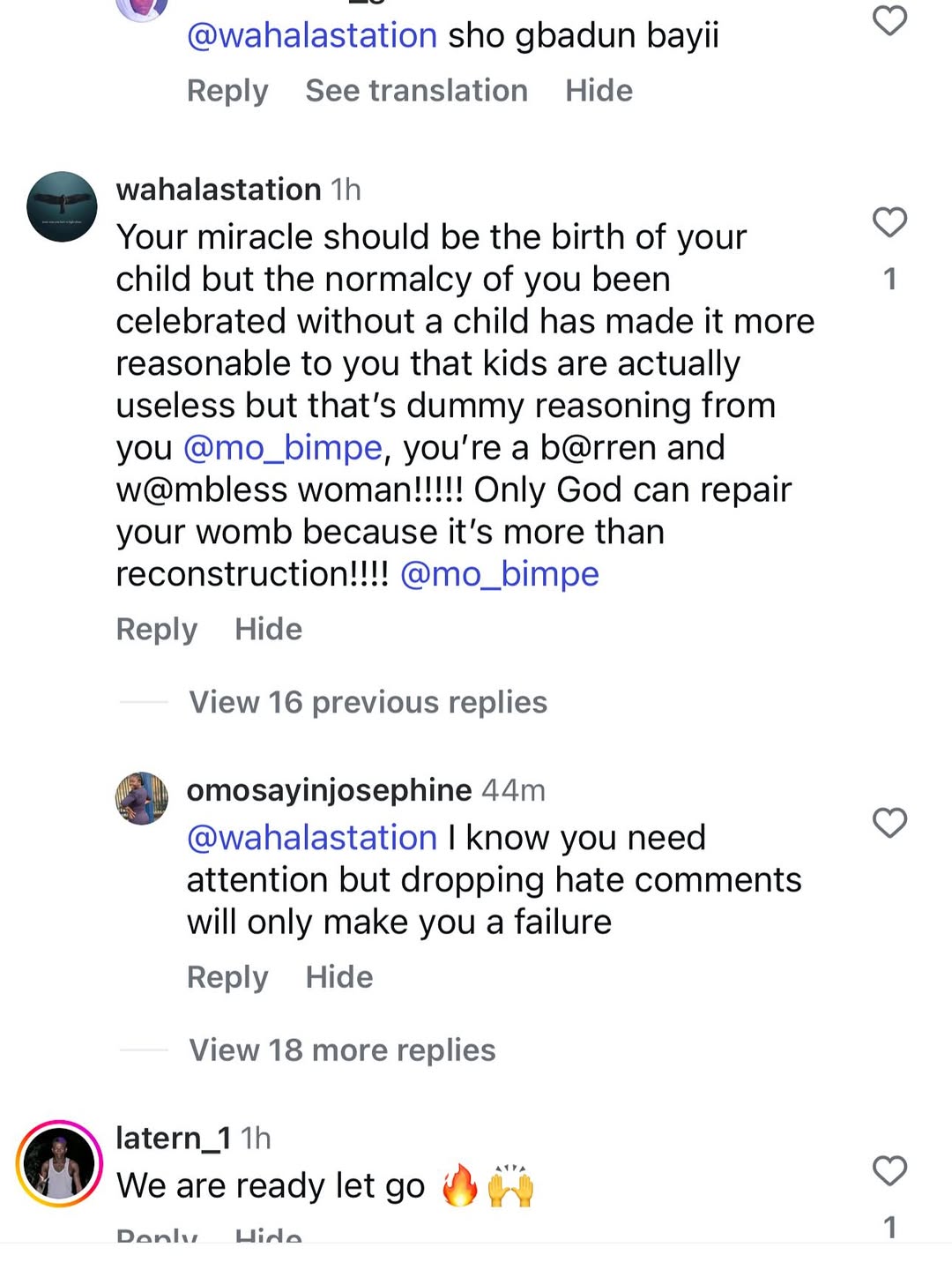Open omosayinjosephine's avatar

(x=142, y=799)
